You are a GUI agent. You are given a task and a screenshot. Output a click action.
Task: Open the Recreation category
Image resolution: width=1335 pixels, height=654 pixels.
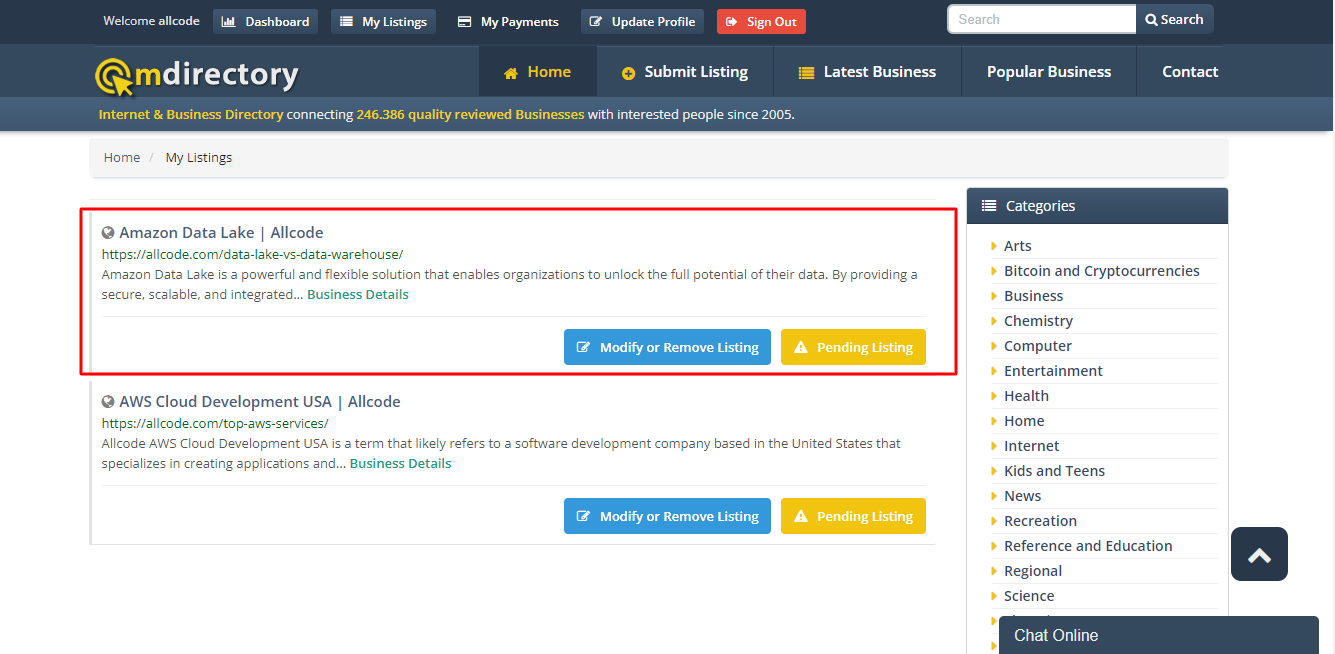coord(1041,521)
